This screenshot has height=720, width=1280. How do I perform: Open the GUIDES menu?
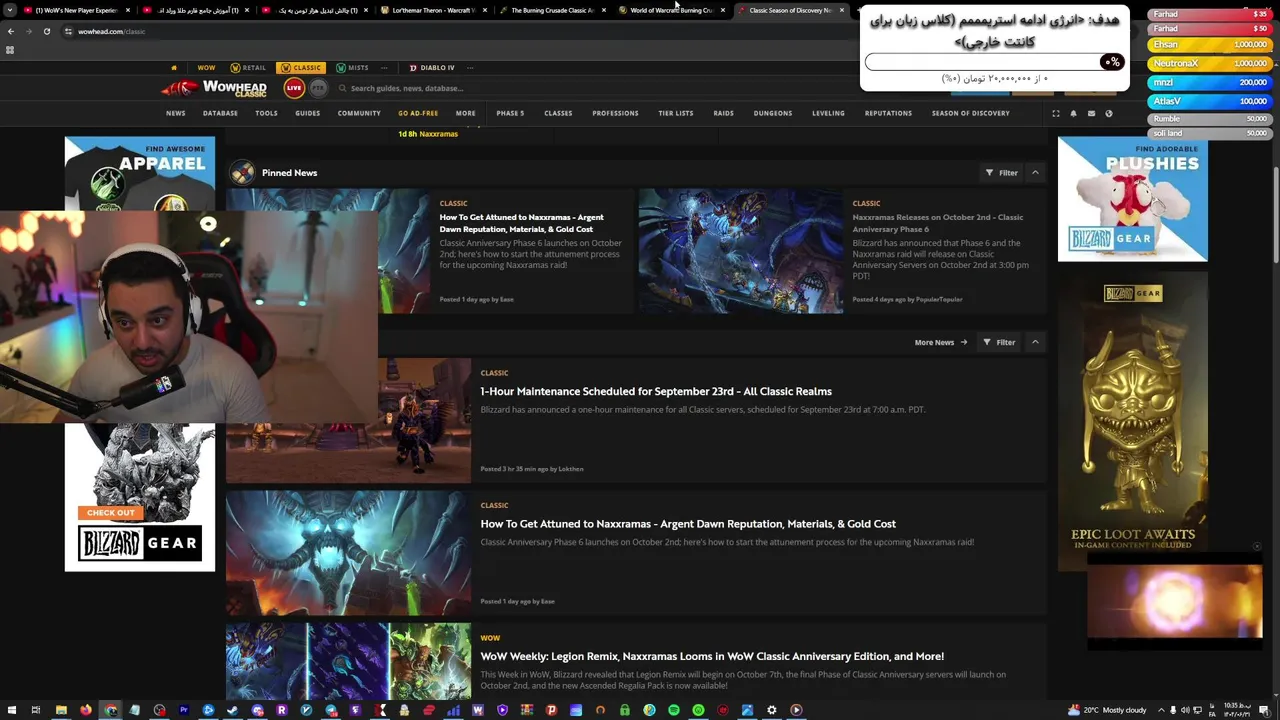coord(308,113)
